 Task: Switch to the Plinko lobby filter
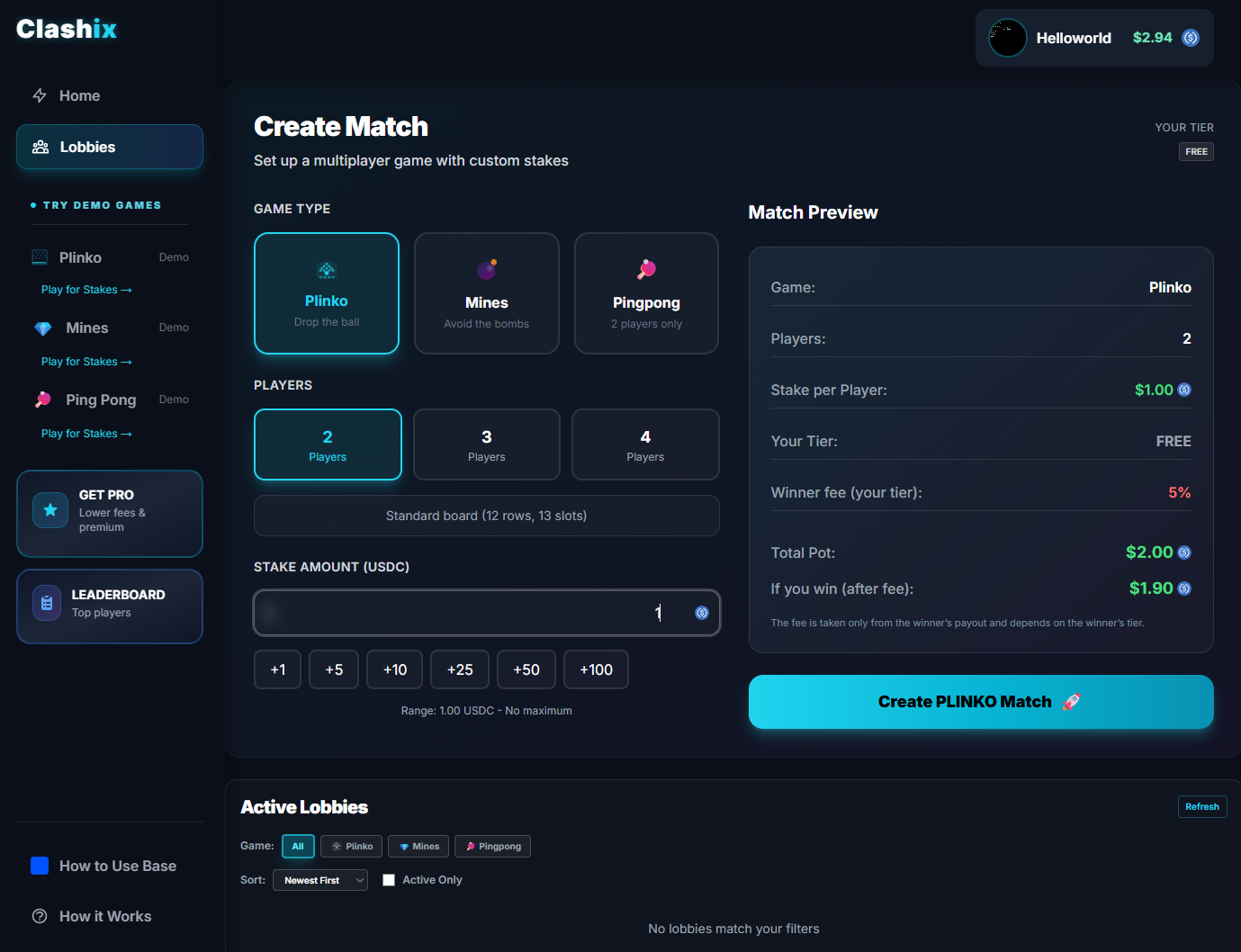click(x=351, y=846)
